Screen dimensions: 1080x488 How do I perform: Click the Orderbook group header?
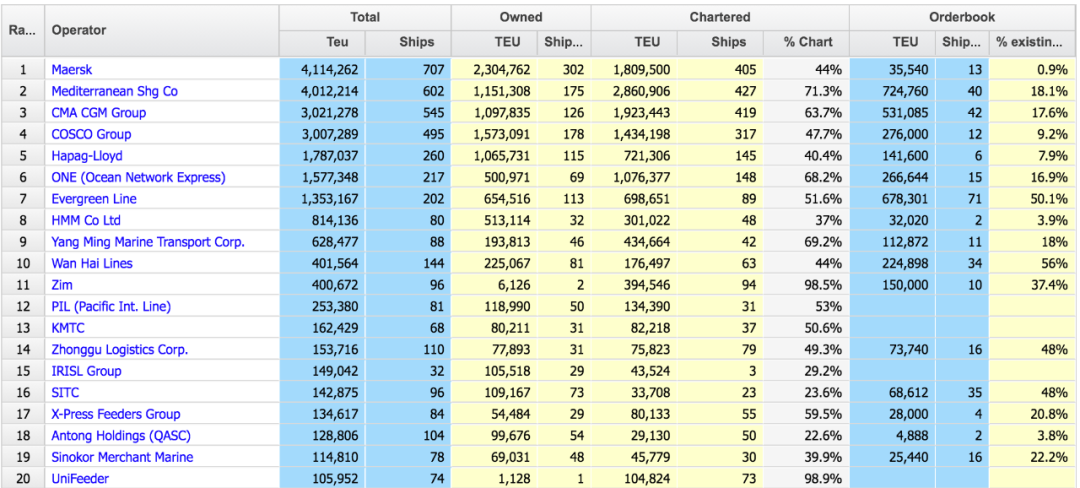pos(962,17)
